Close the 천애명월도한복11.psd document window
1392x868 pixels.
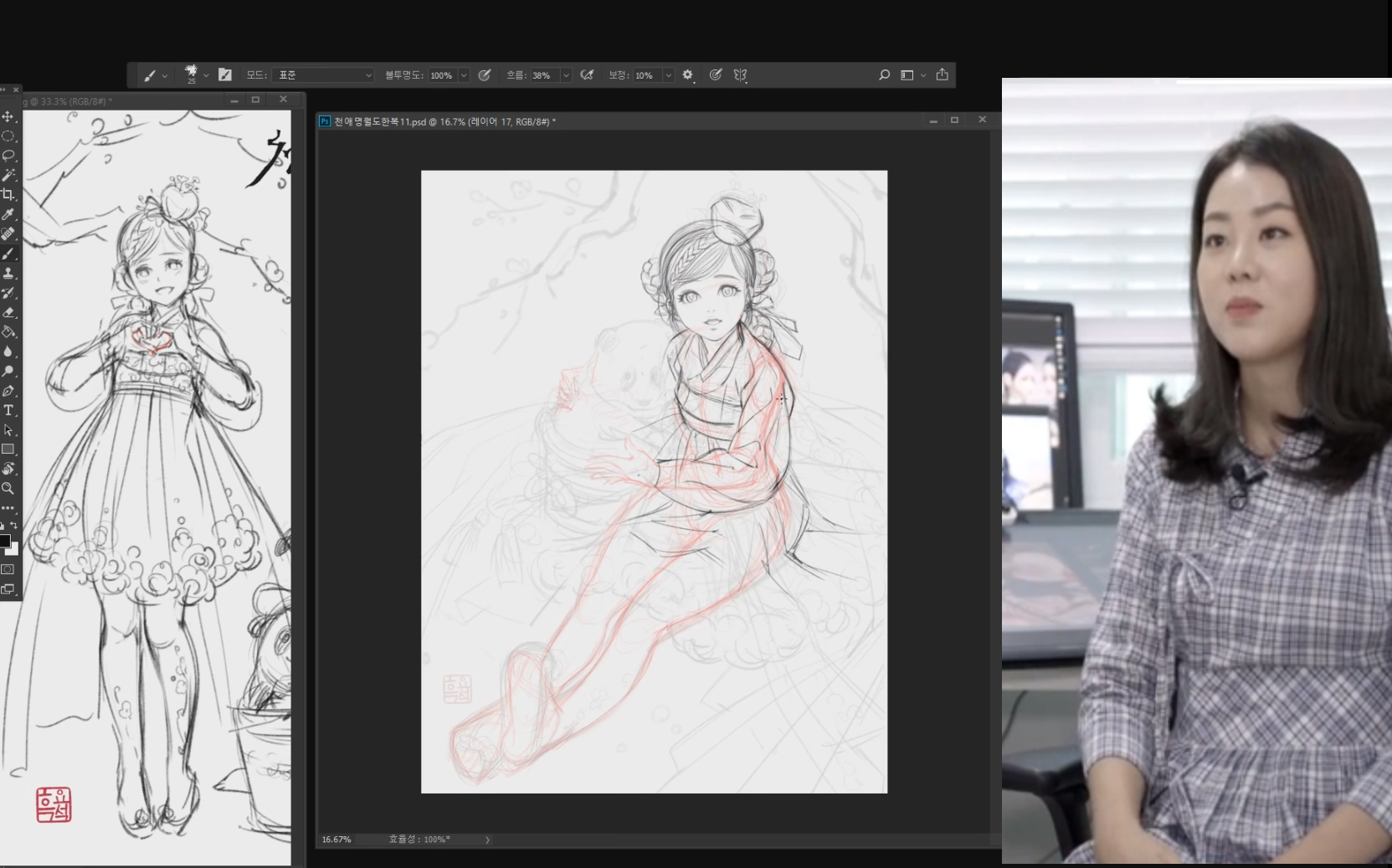tap(983, 120)
